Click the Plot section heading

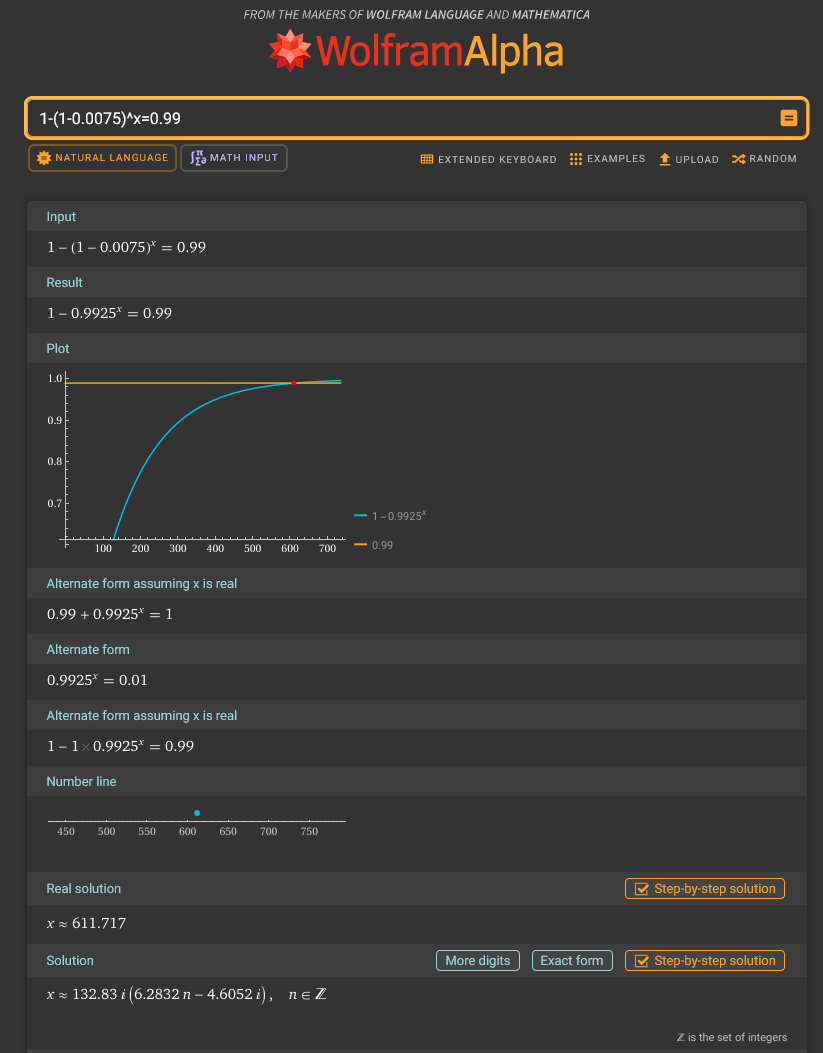[x=58, y=349]
